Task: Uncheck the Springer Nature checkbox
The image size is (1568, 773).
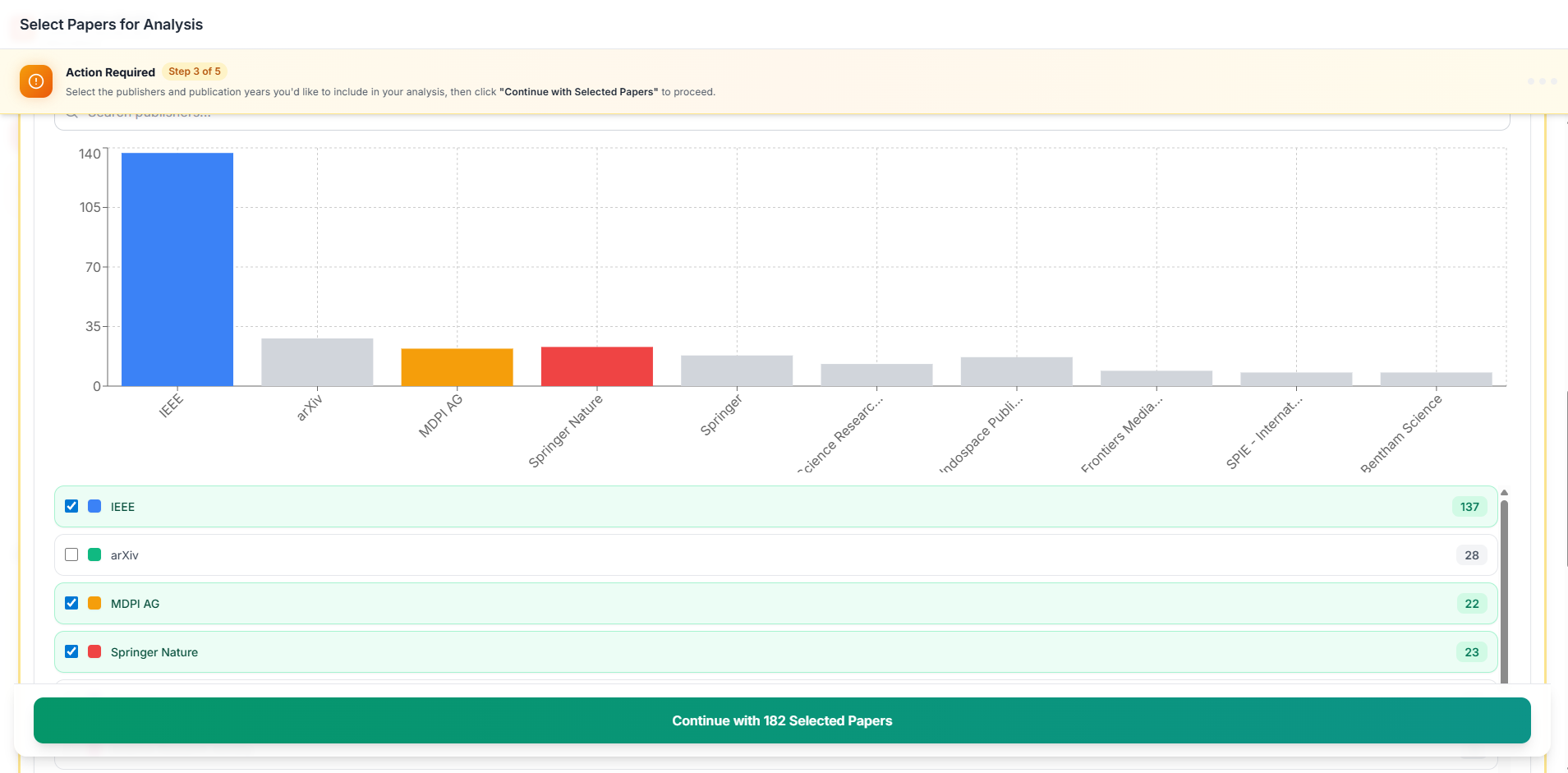Action: click(71, 651)
